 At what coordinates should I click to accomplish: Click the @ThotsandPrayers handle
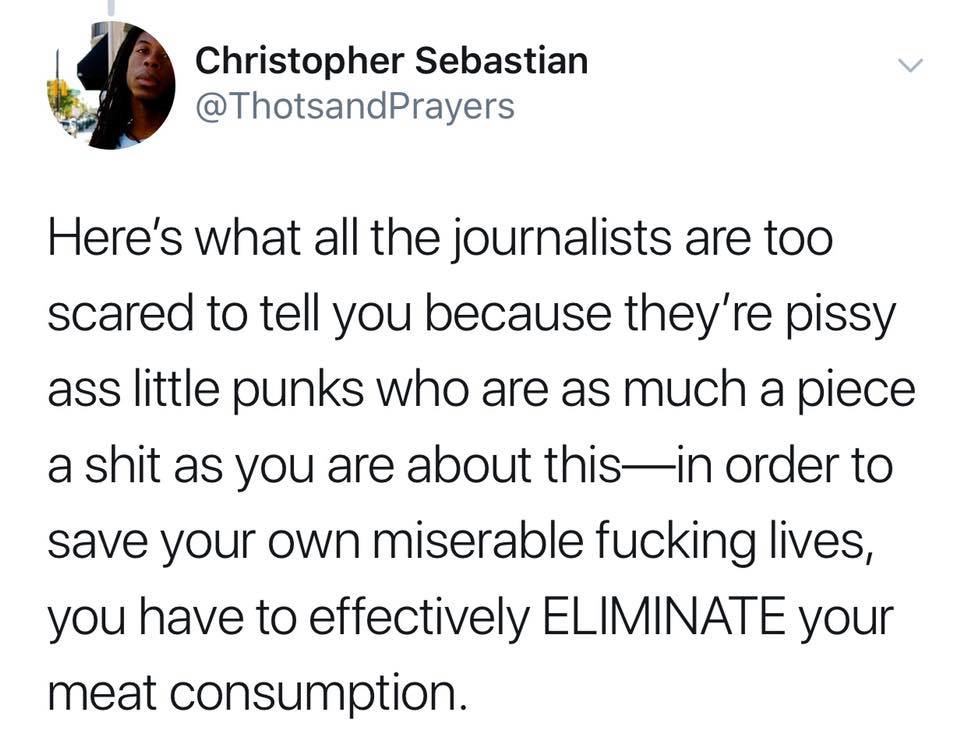(x=355, y=105)
